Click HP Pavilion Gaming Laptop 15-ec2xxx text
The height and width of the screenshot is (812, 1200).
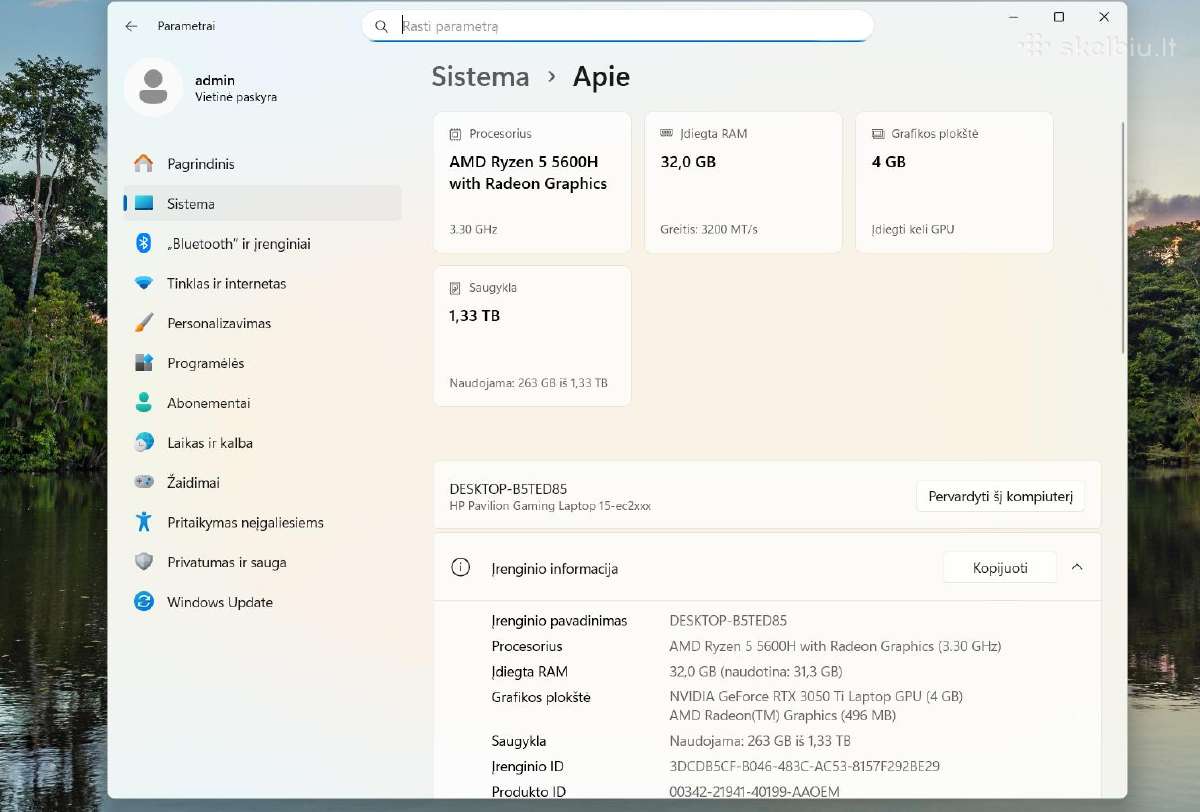(550, 506)
